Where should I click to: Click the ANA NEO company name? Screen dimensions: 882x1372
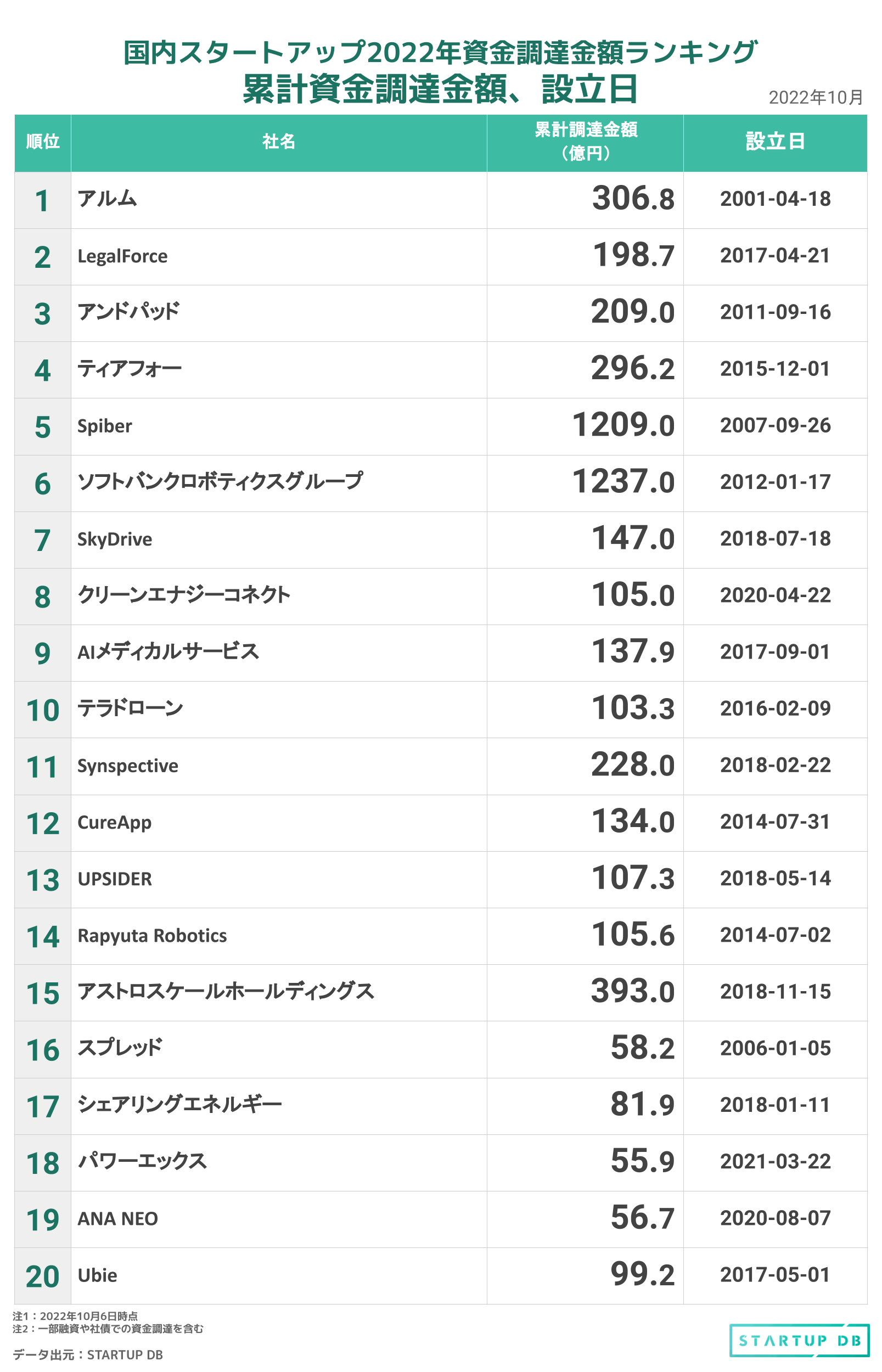(117, 1218)
